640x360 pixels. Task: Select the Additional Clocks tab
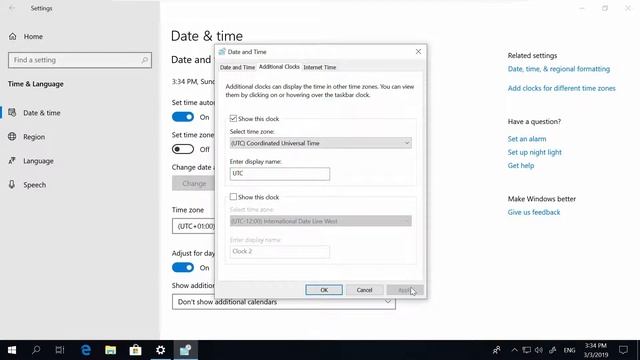coord(279,67)
